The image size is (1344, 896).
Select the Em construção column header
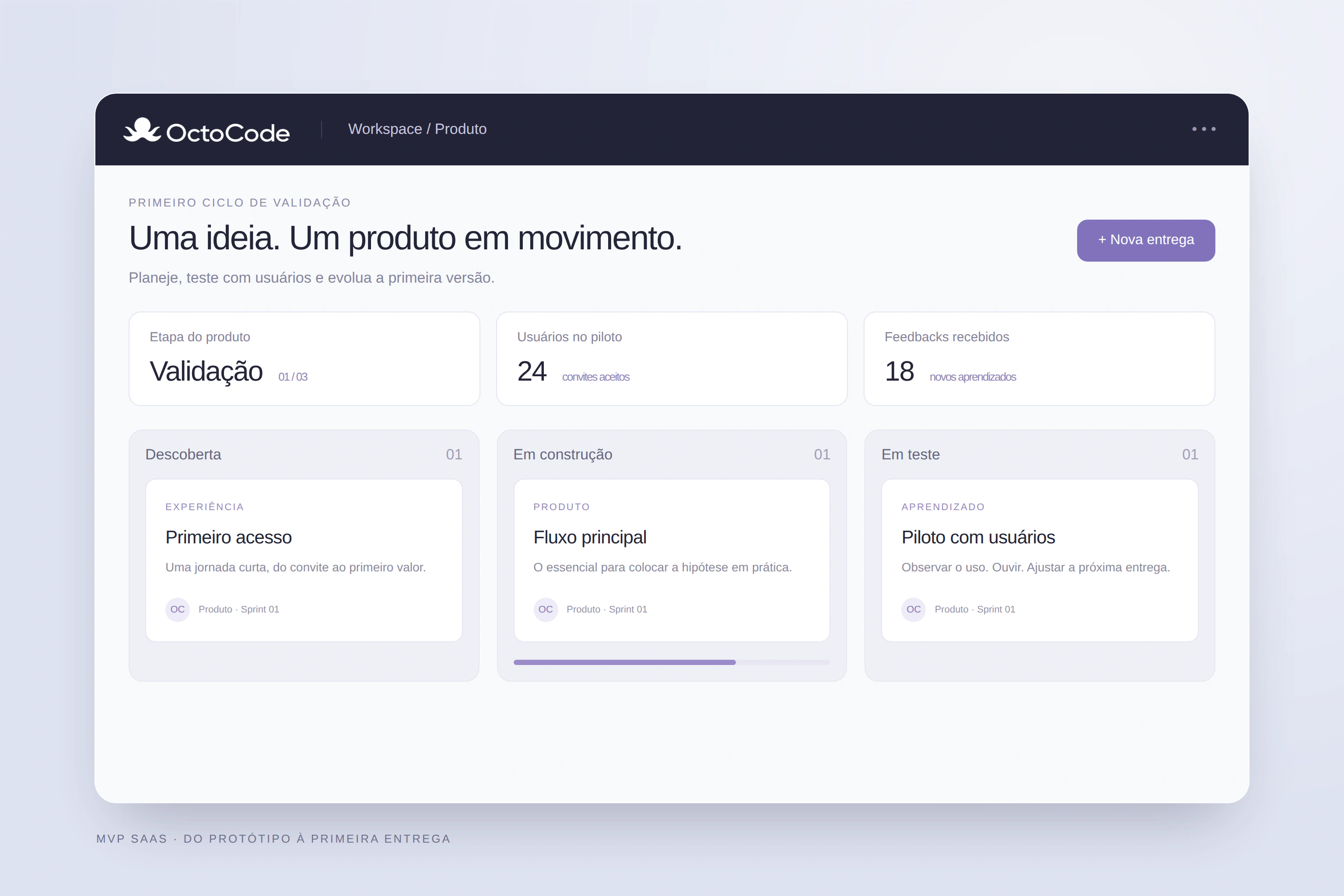[x=562, y=454]
